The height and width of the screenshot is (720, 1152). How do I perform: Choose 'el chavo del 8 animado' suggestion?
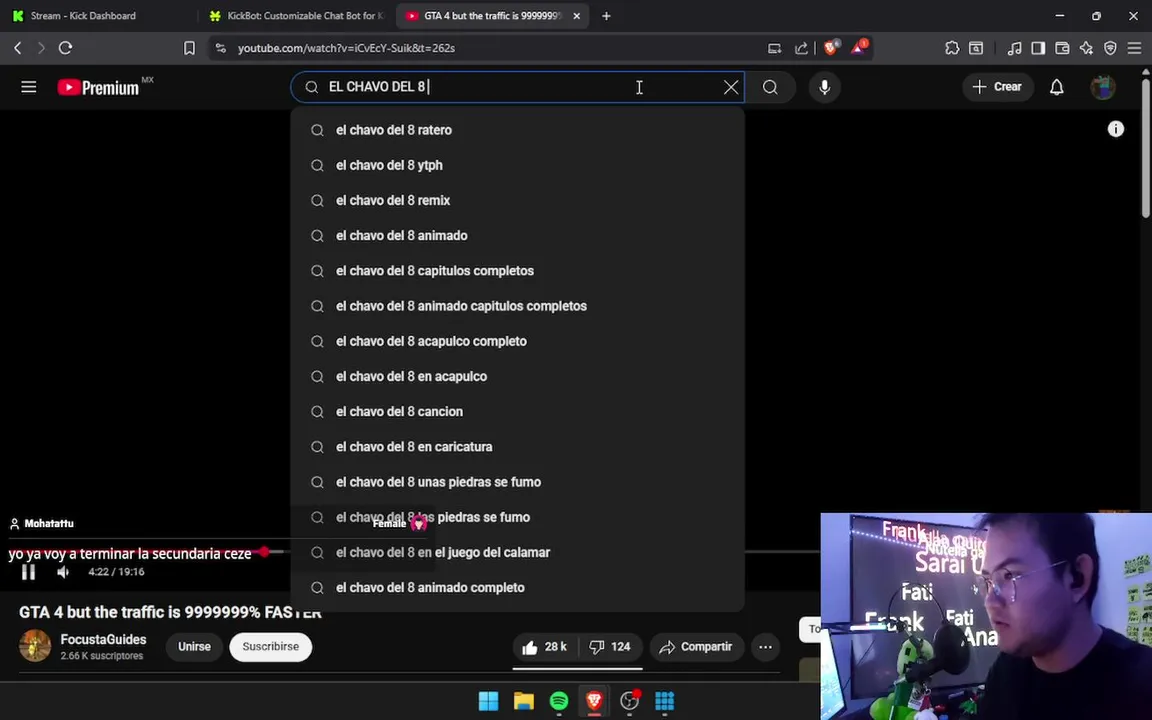[517, 236]
